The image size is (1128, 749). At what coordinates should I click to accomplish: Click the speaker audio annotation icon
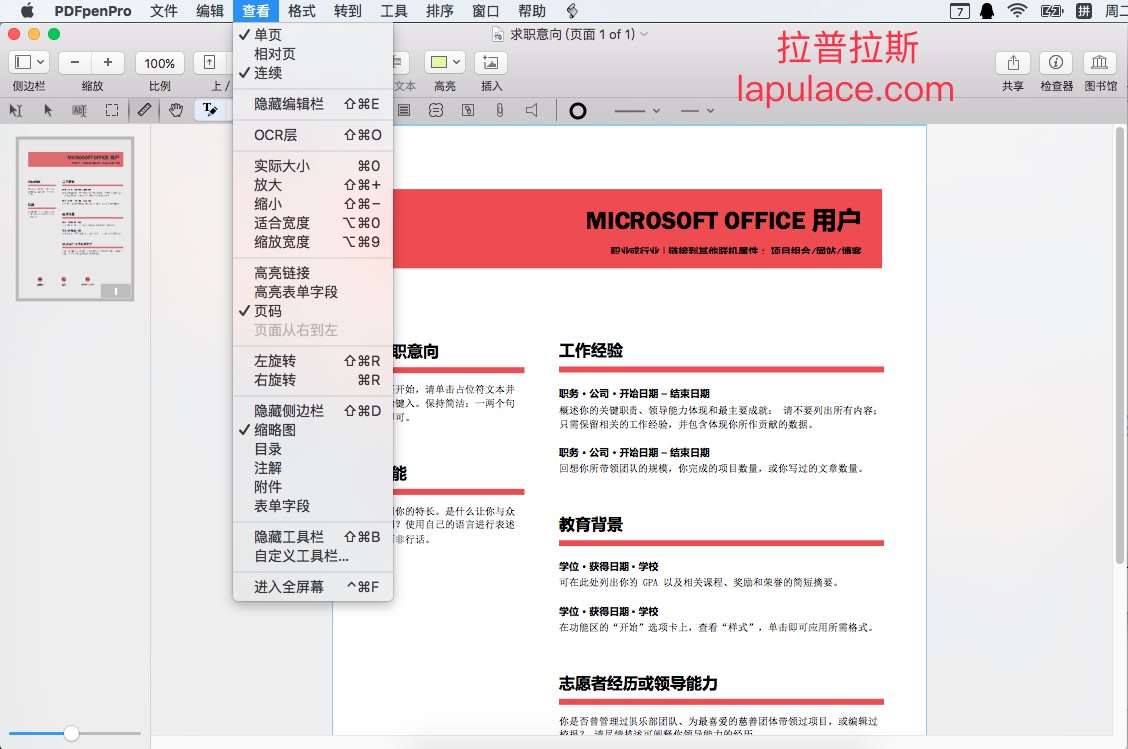[532, 110]
